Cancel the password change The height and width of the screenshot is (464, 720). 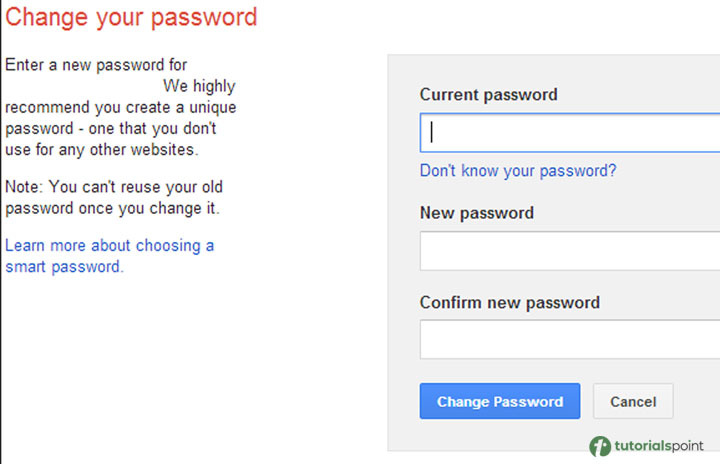pos(633,401)
